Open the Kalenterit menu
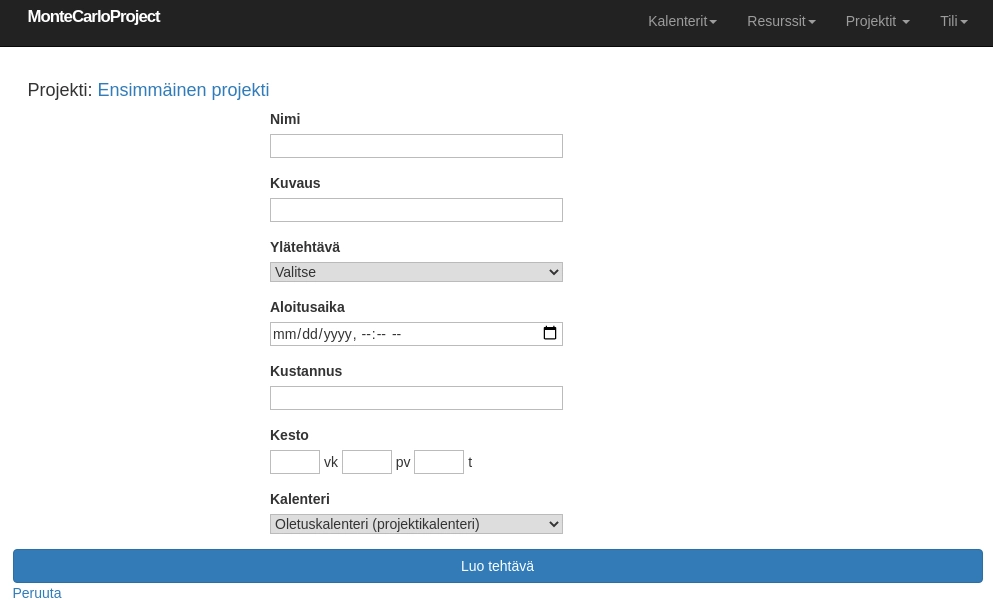 (682, 21)
